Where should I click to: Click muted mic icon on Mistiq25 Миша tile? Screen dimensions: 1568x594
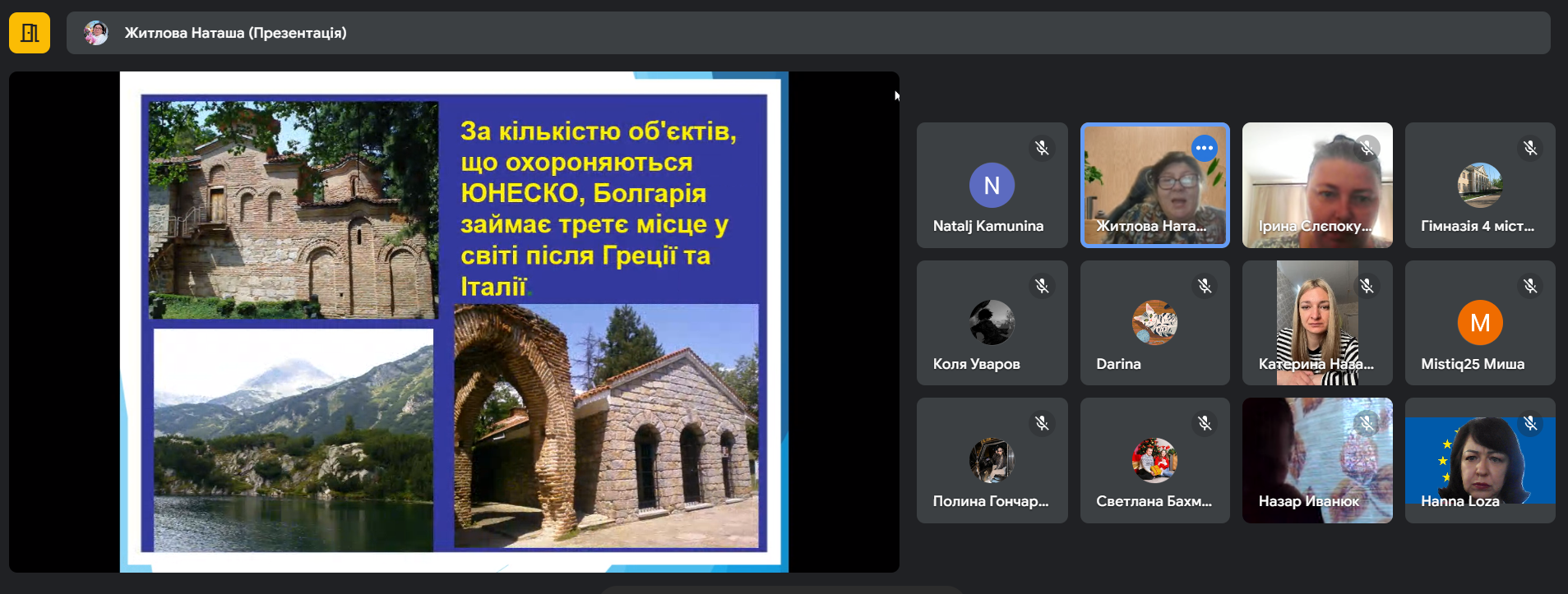[x=1529, y=286]
